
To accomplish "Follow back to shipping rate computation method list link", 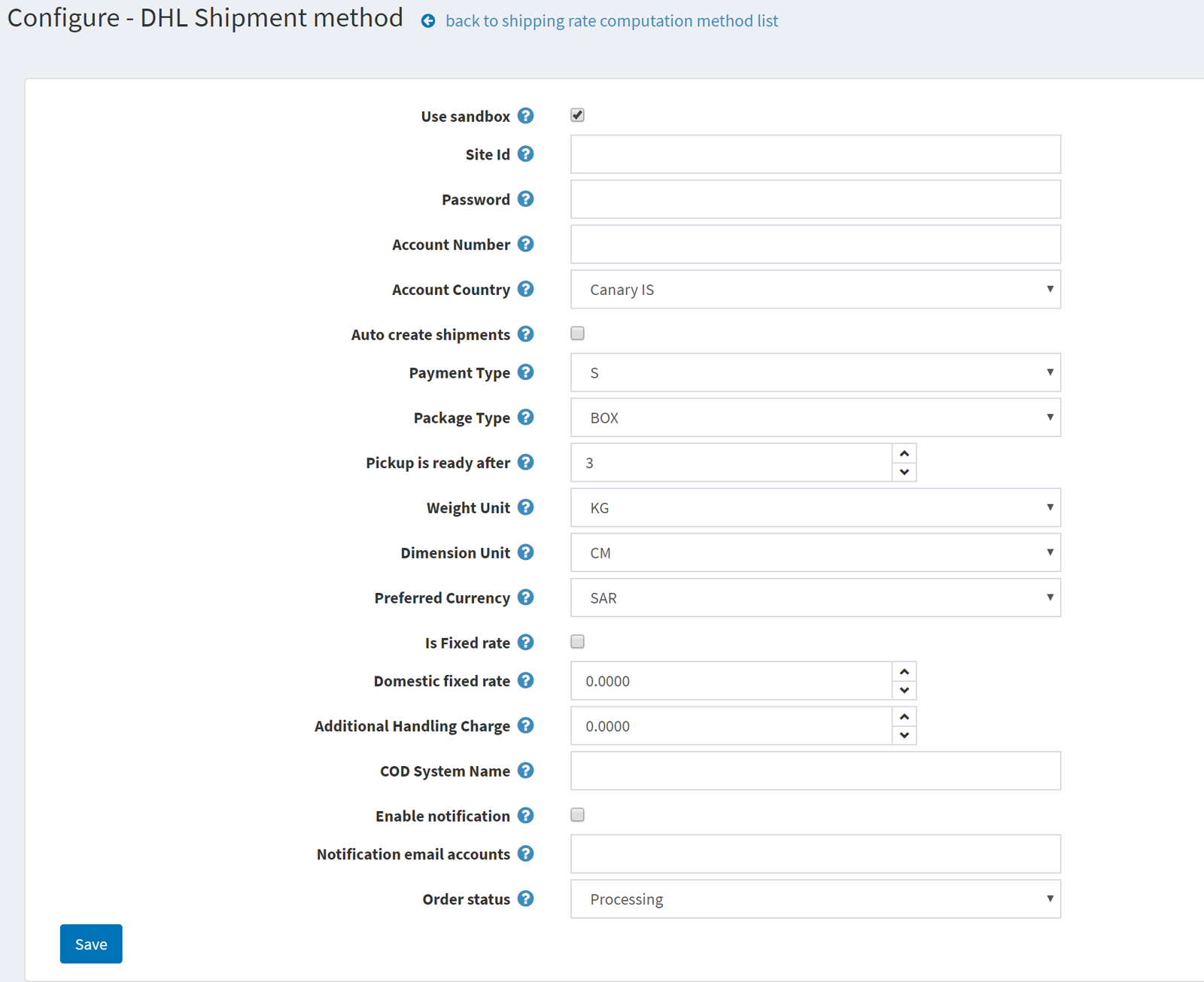I will [x=612, y=21].
